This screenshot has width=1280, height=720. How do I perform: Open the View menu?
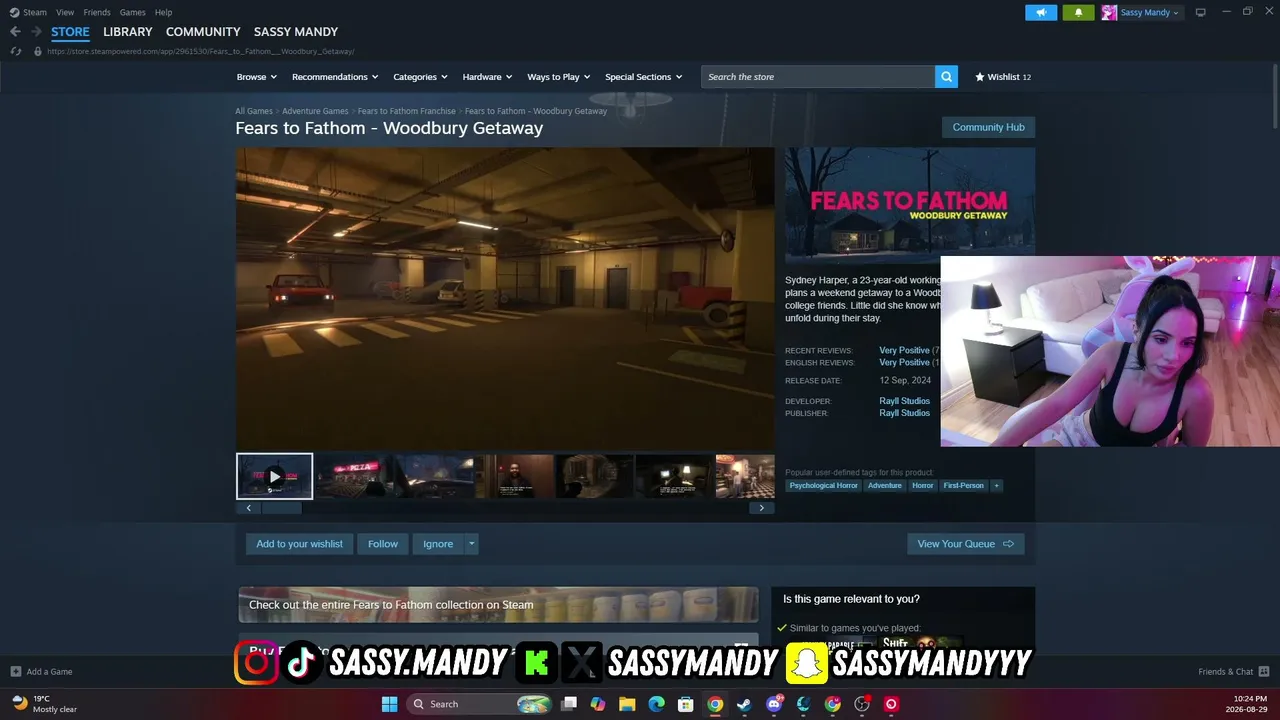[65, 12]
